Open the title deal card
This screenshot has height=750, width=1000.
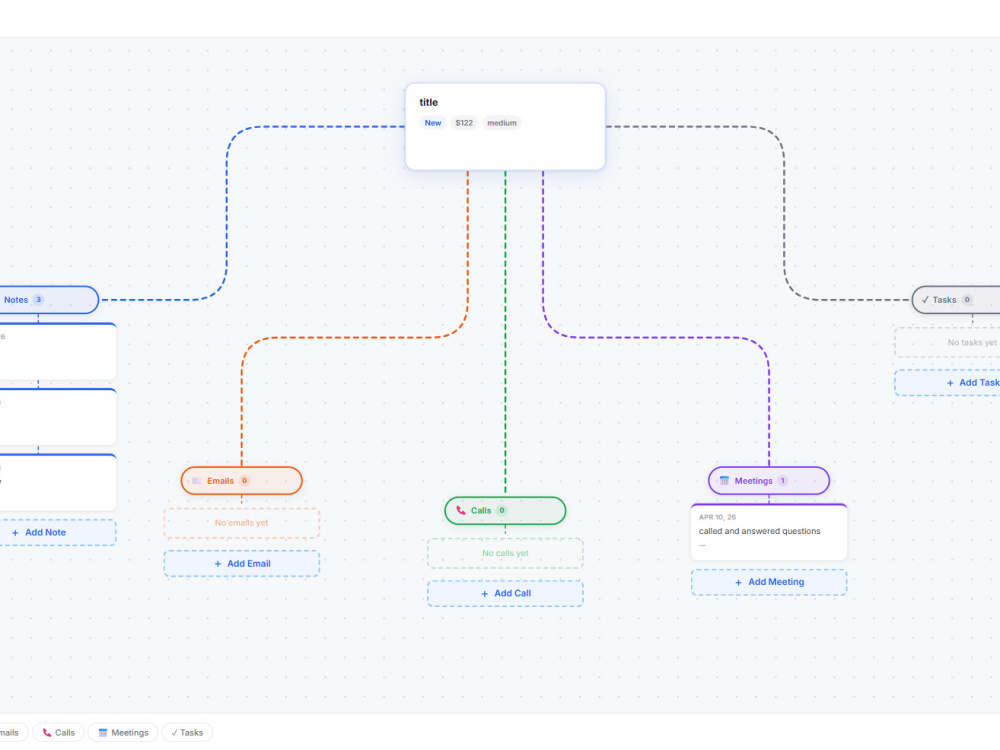505,126
